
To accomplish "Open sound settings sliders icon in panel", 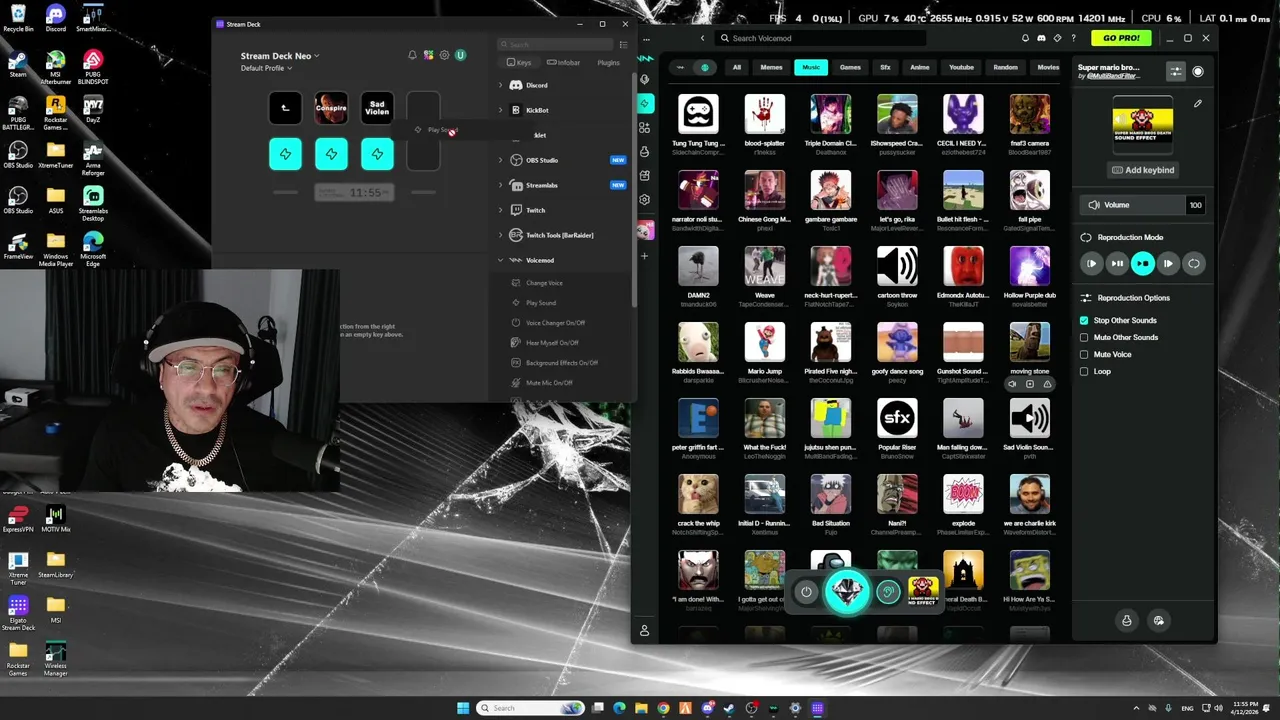I will tap(1176, 71).
